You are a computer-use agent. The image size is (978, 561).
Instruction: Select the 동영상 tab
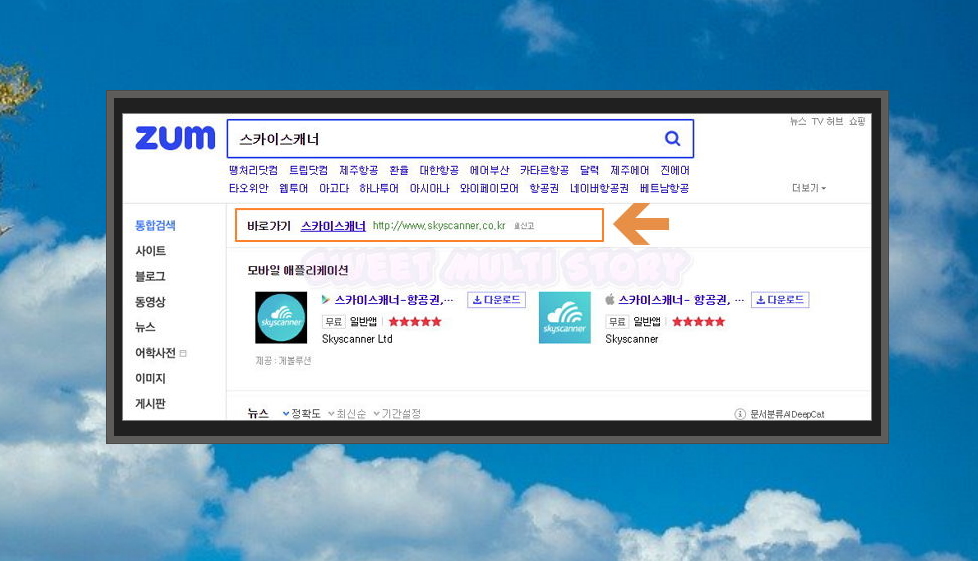(150, 302)
